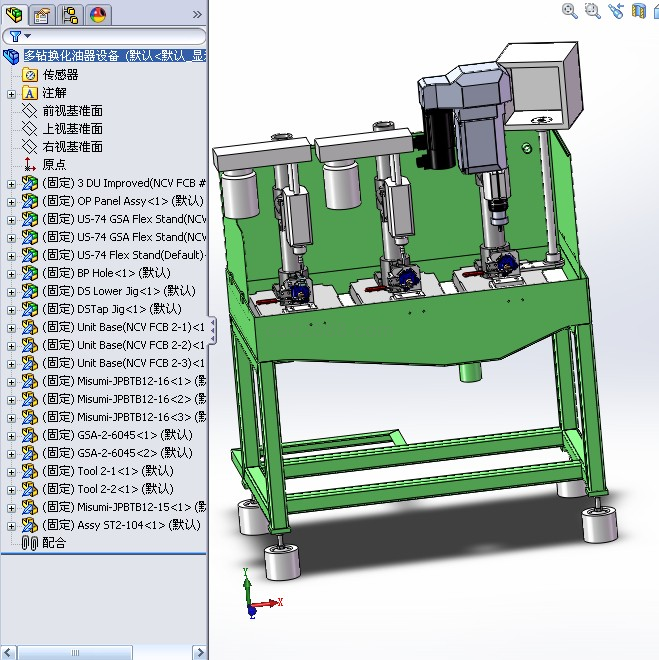Click the Previous View icon
The height and width of the screenshot is (660, 659).
click(x=616, y=11)
